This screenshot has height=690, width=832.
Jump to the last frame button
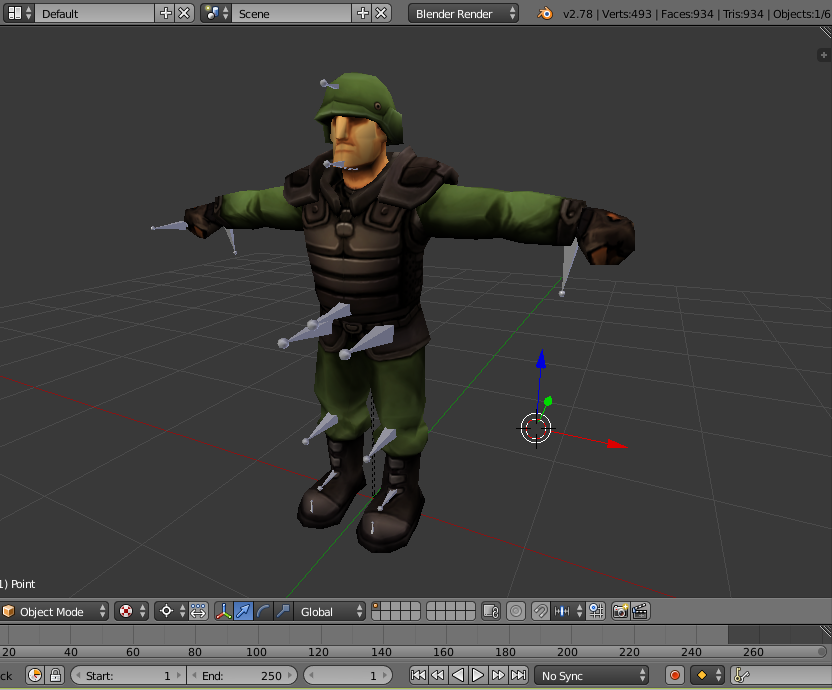(x=519, y=675)
